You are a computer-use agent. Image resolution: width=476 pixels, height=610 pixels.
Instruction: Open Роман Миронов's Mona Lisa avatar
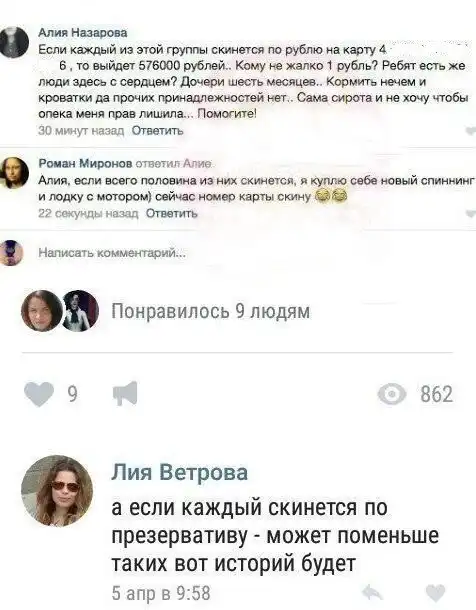[14, 173]
